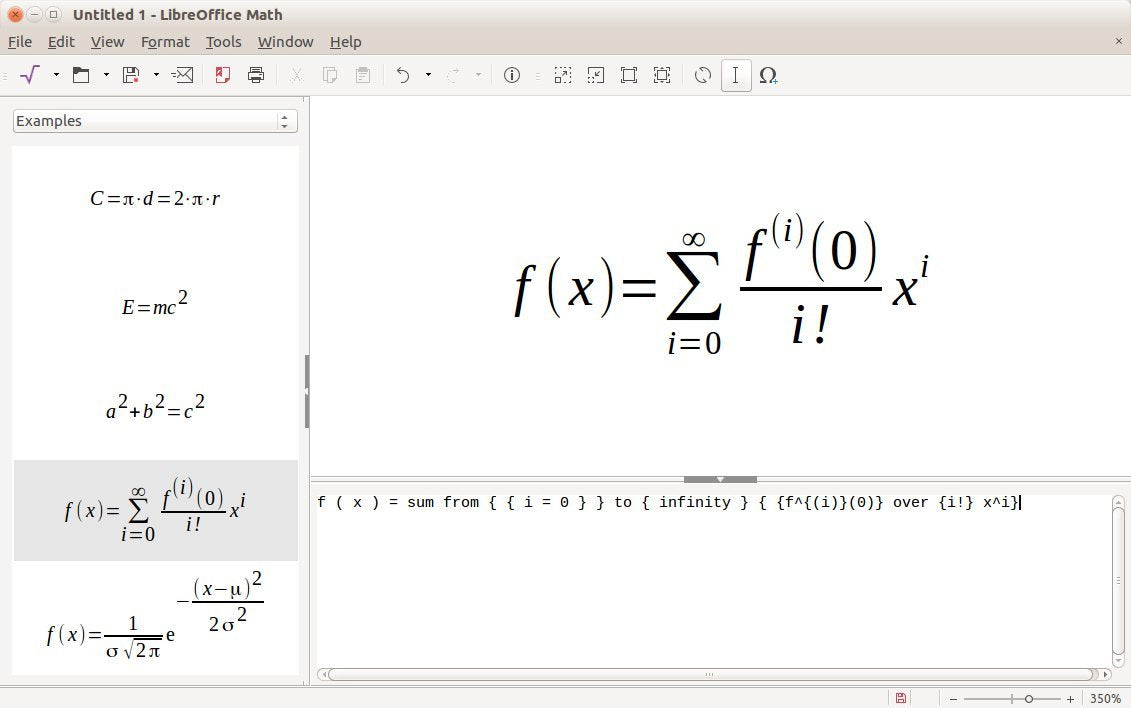Image resolution: width=1131 pixels, height=708 pixels.
Task: Collapse the Elements sidebar with its handle
Action: click(x=307, y=391)
